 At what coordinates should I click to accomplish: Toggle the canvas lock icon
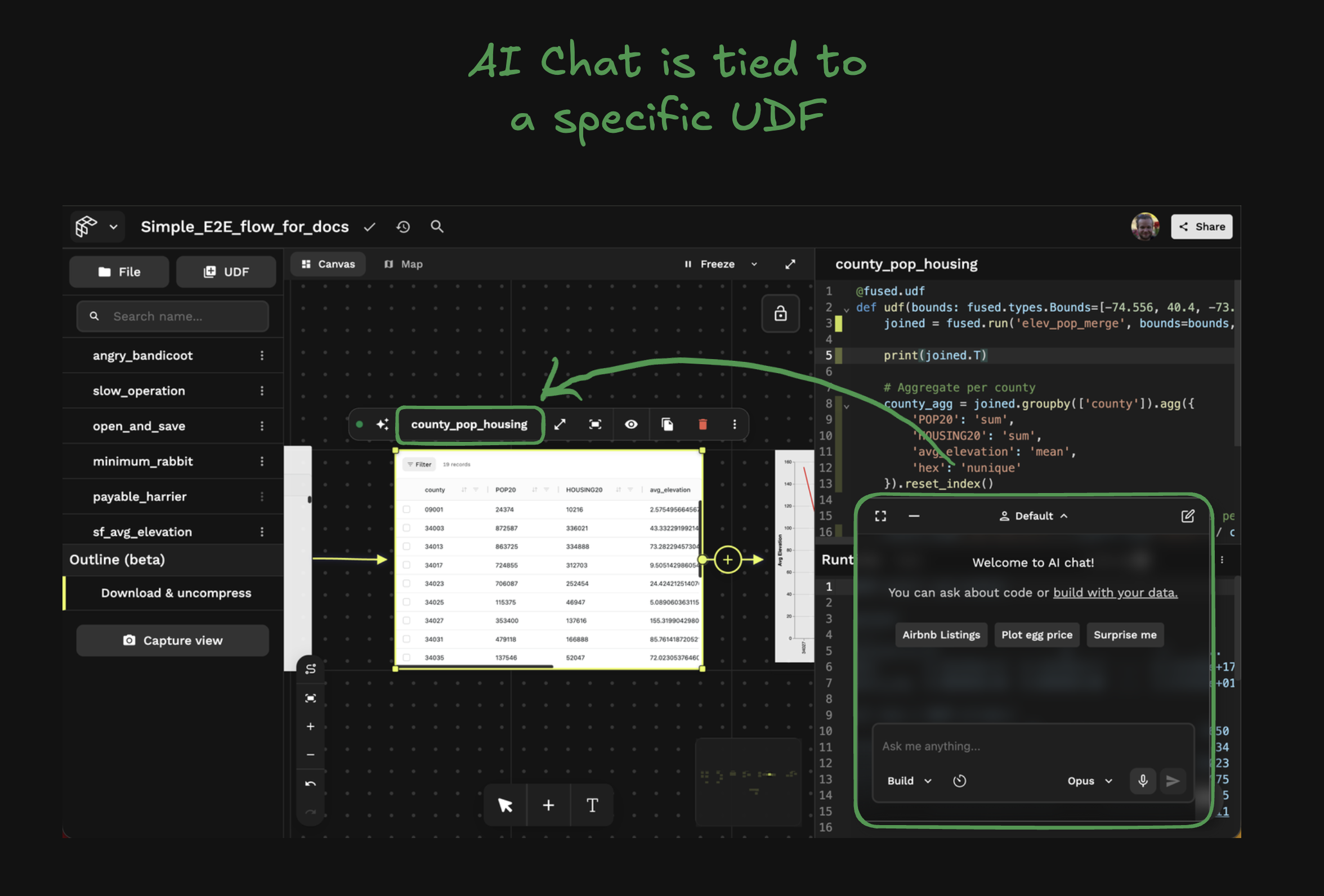click(x=781, y=314)
